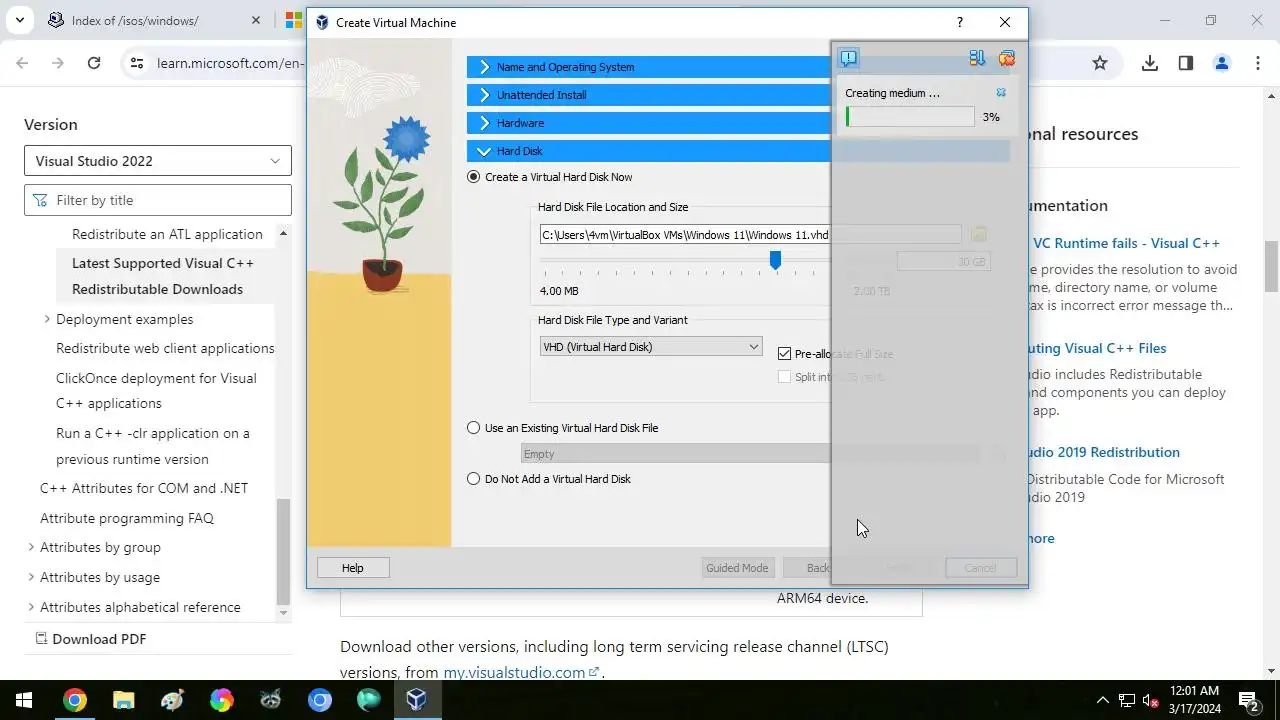Click Download PDF in sidebar

click(91, 639)
